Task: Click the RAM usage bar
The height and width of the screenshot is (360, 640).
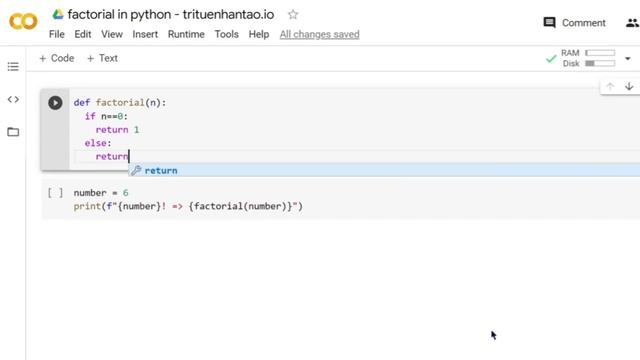Action: (x=600, y=53)
